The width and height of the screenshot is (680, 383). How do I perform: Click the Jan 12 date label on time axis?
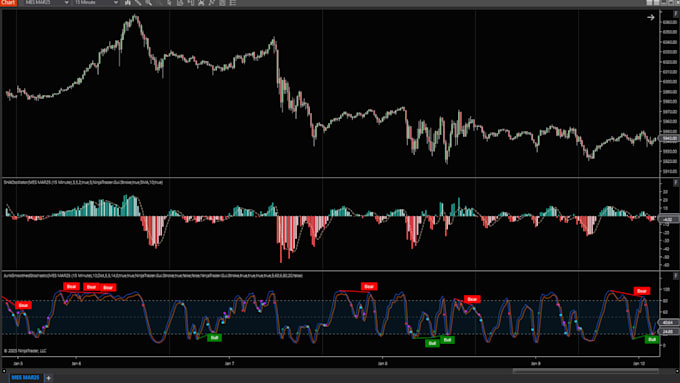[x=639, y=363]
